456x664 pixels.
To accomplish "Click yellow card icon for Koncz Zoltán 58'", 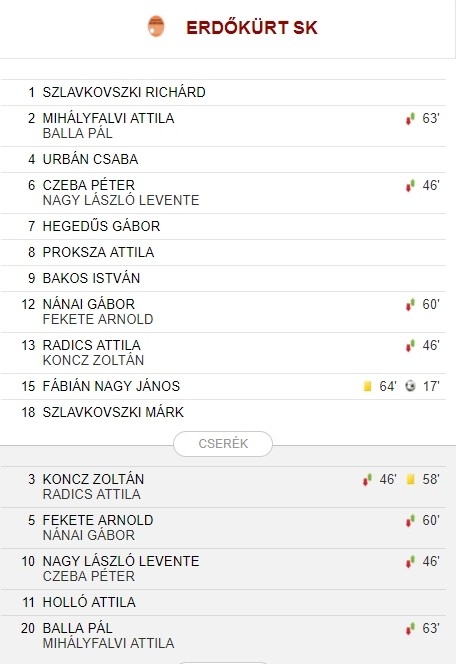I will 410,479.
